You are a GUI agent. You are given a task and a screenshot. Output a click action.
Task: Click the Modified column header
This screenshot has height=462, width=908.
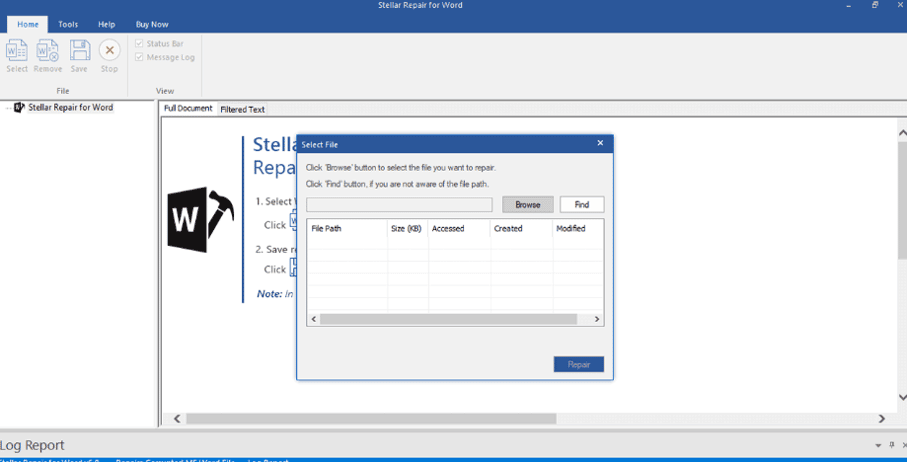pos(578,229)
